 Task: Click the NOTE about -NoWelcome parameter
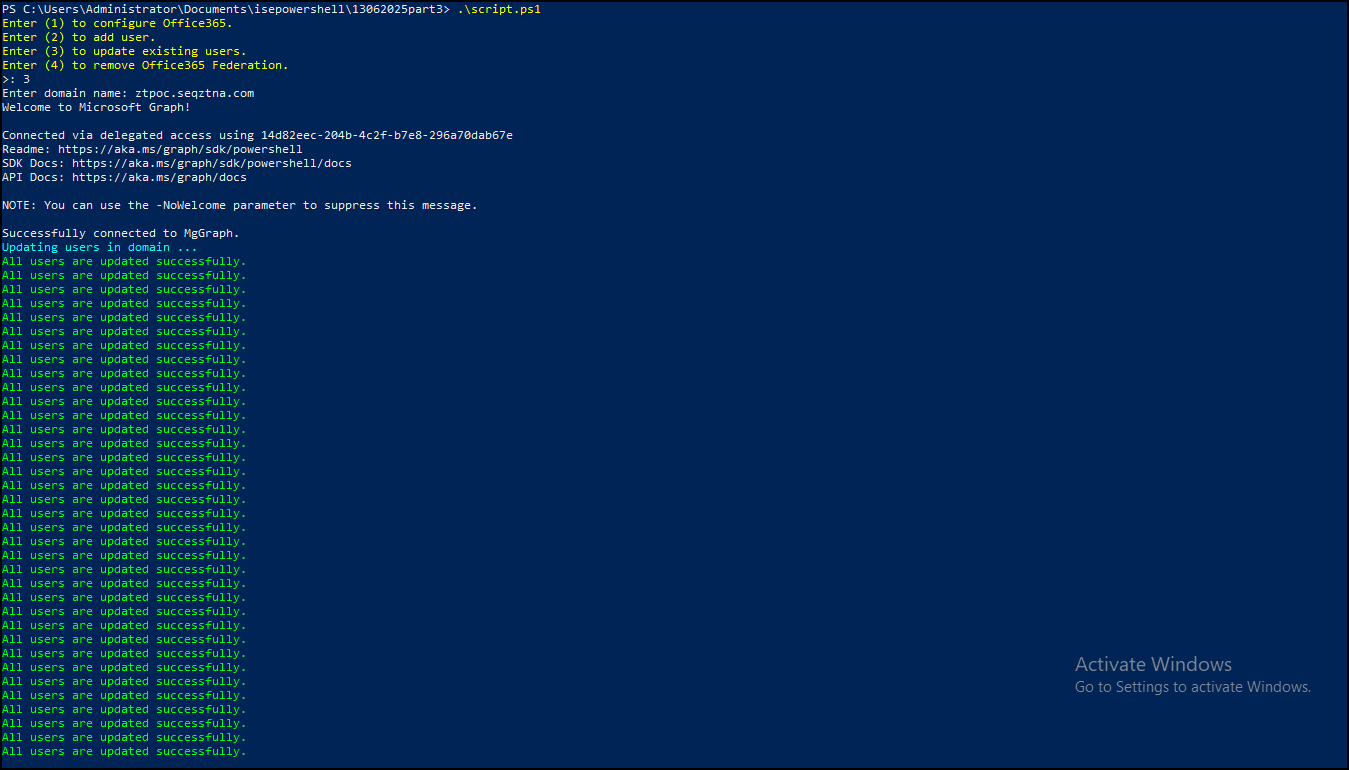point(239,205)
